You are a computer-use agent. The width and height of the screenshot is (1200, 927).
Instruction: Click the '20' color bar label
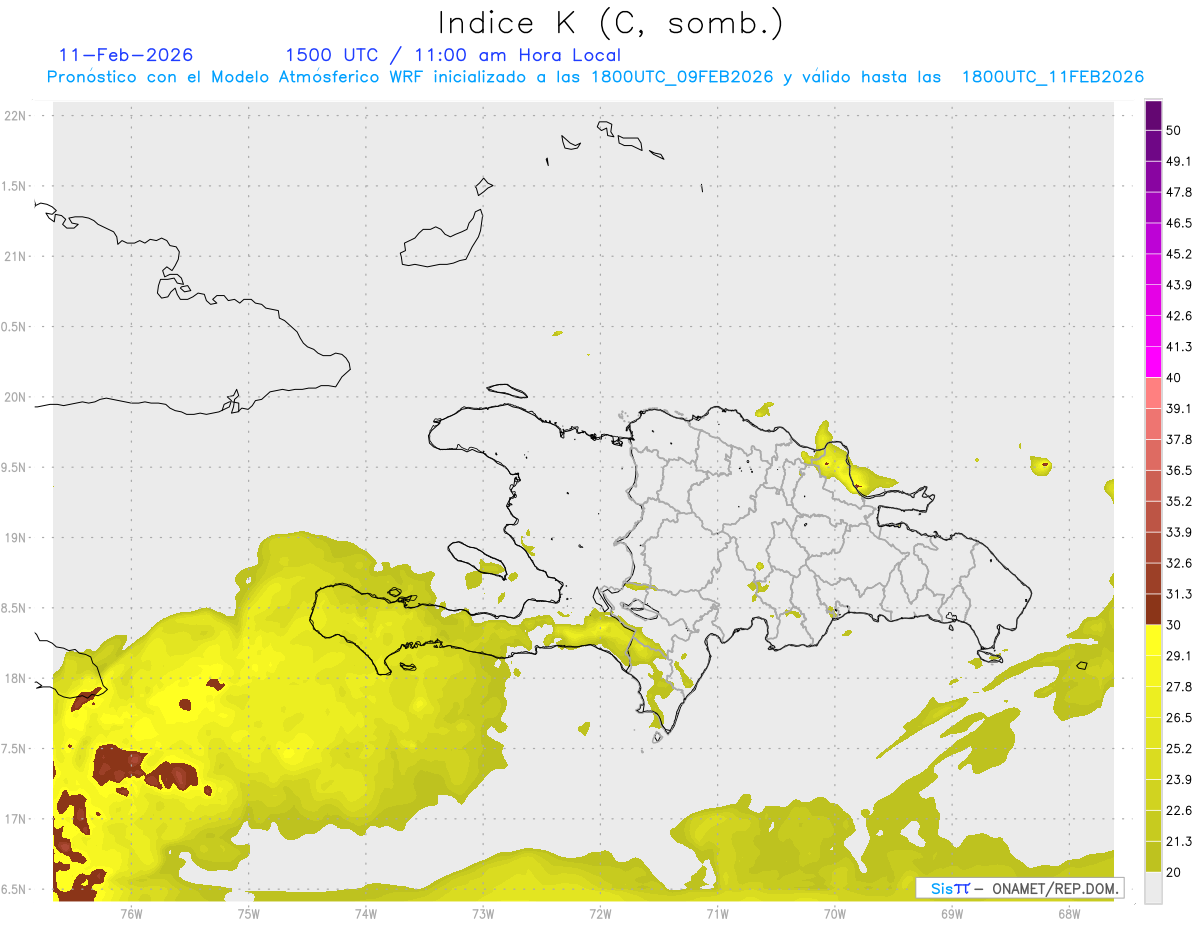(1175, 872)
